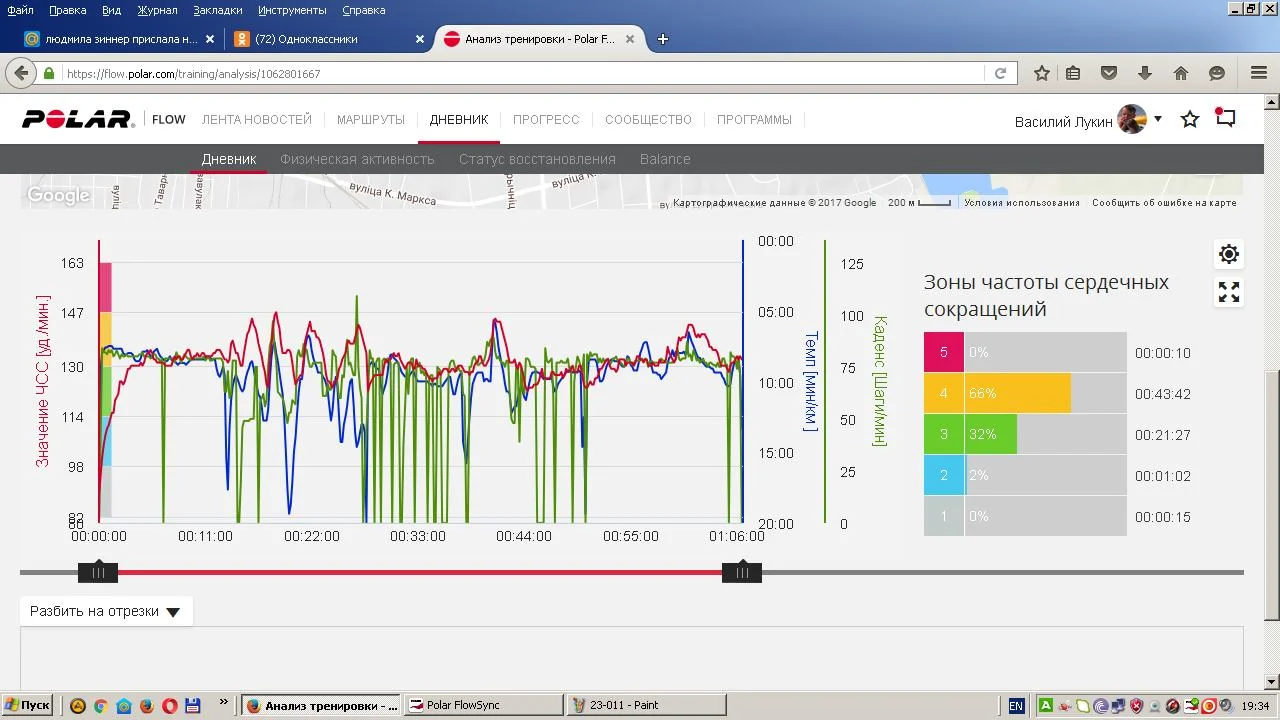Click the Василий Лукин profile avatar
The image size is (1280, 720).
1132,119
